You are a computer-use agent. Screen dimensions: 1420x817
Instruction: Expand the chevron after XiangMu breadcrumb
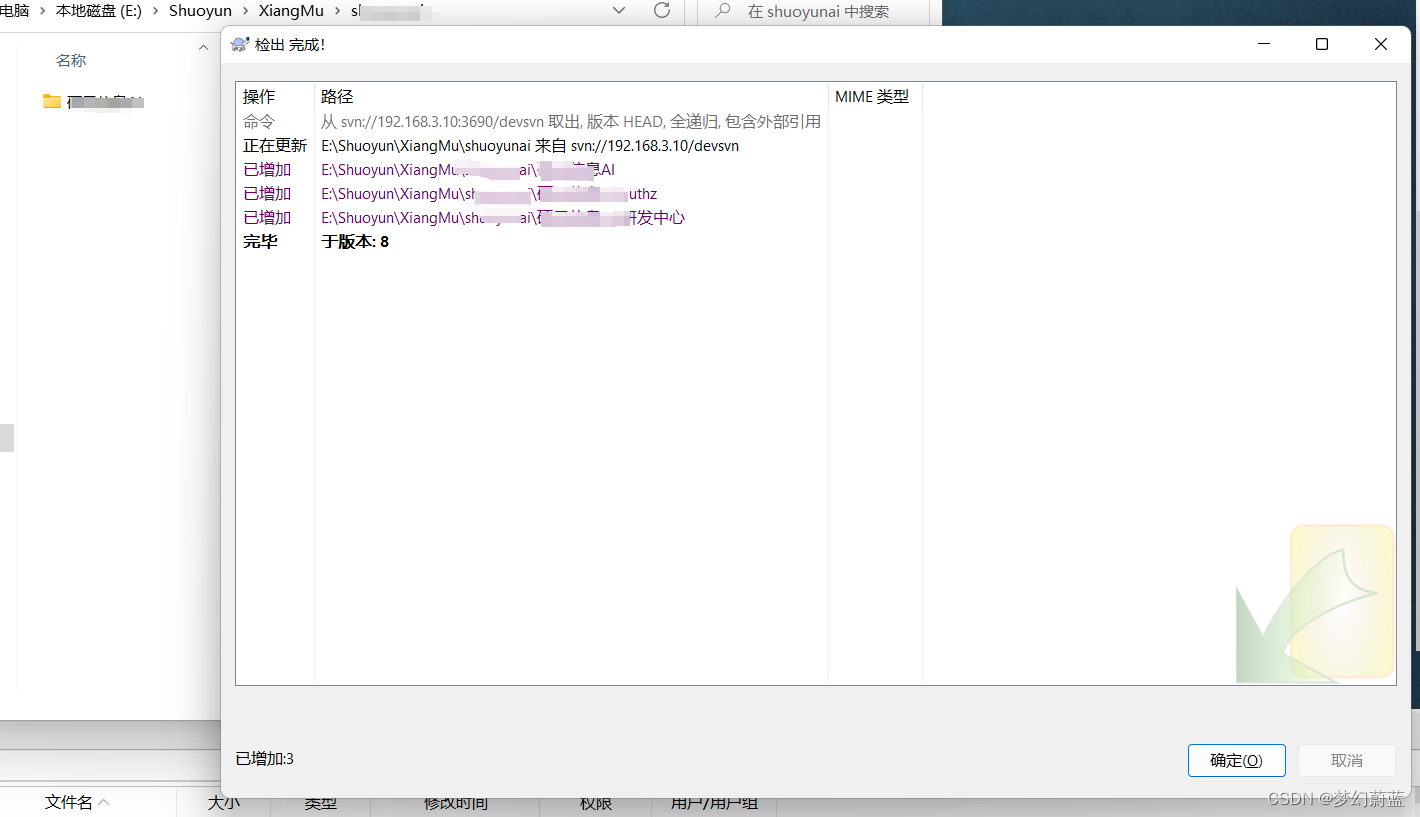pos(338,11)
